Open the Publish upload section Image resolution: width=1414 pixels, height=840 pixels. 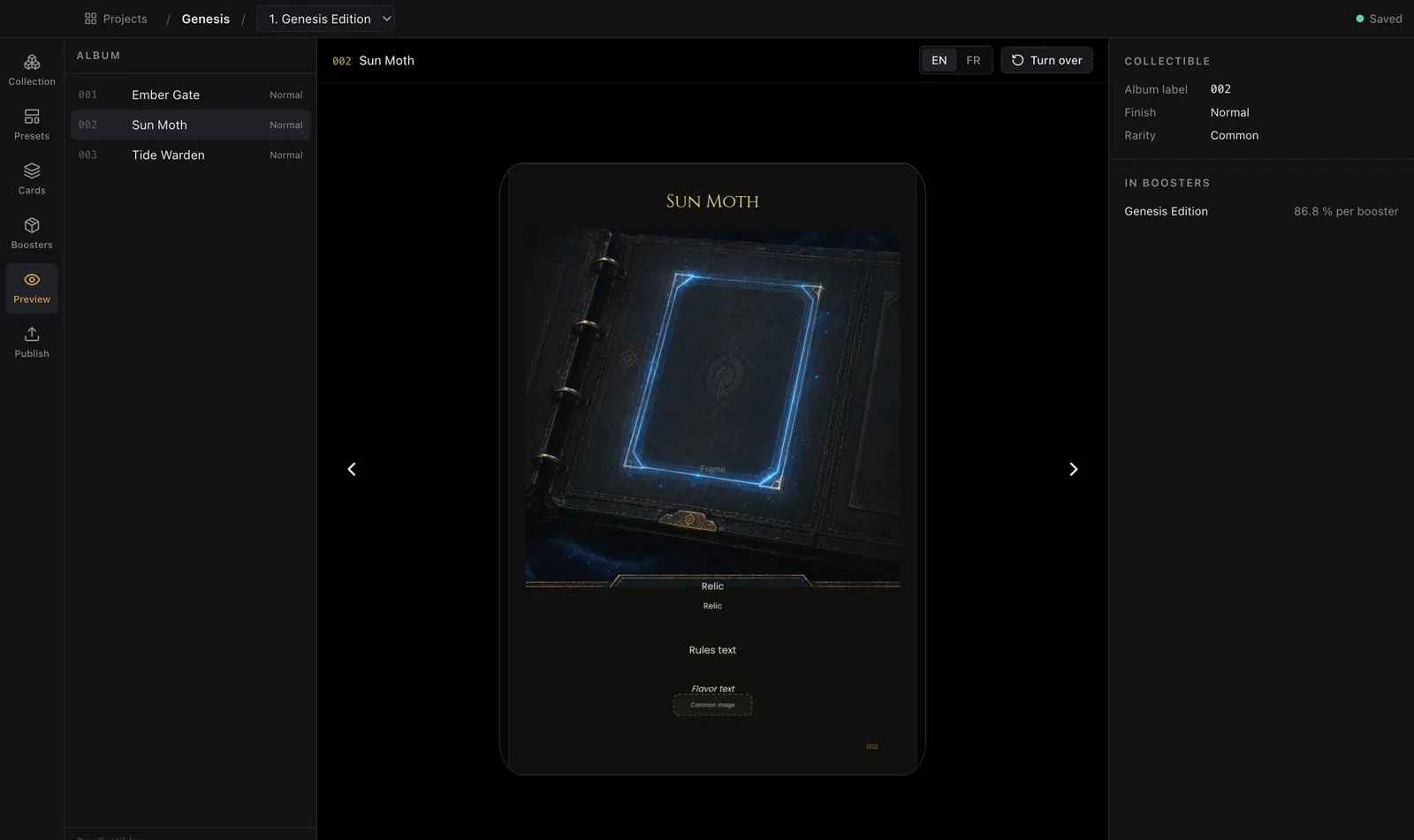(x=32, y=343)
